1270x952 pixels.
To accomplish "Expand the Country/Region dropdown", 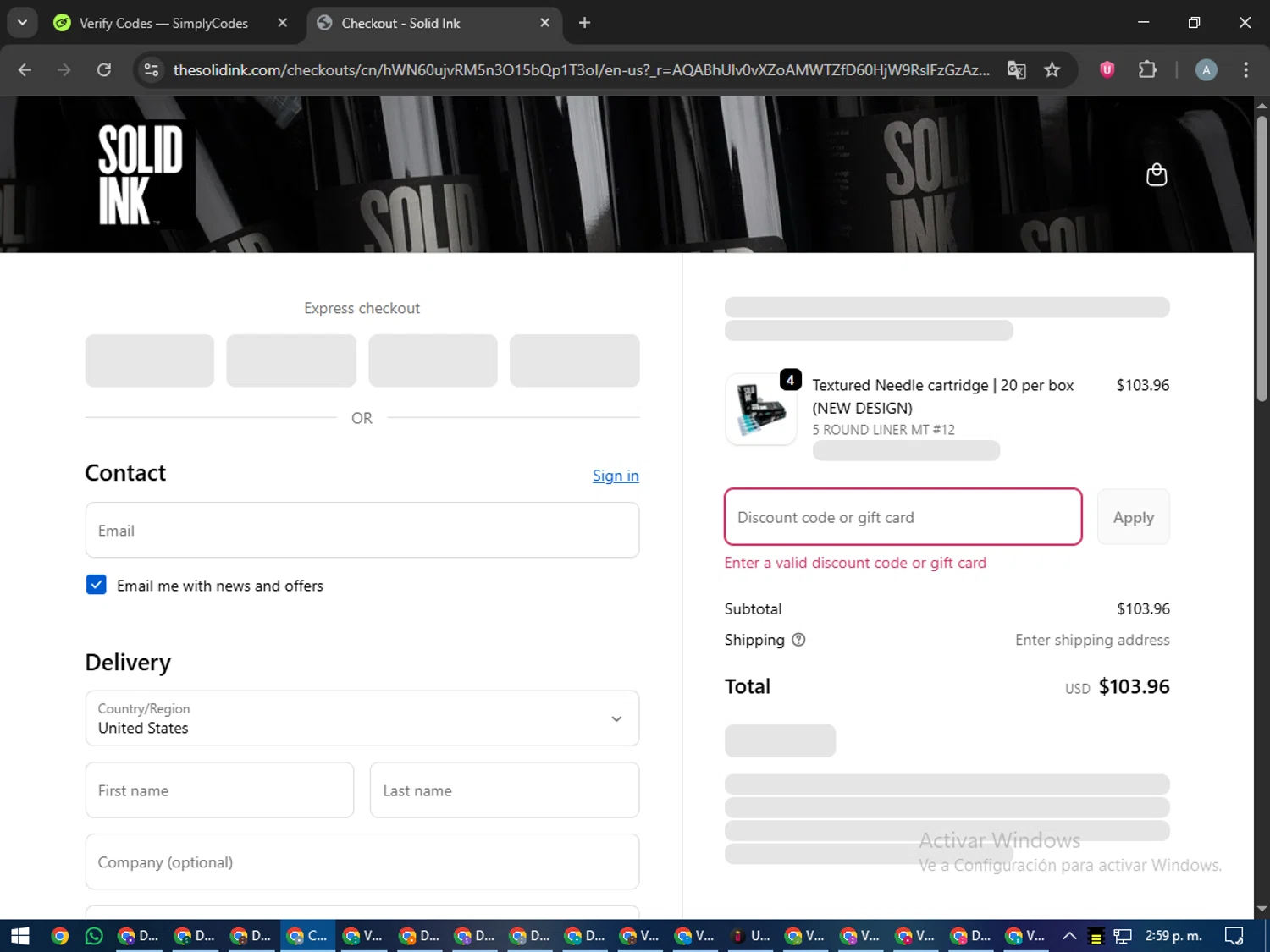I will pos(362,718).
